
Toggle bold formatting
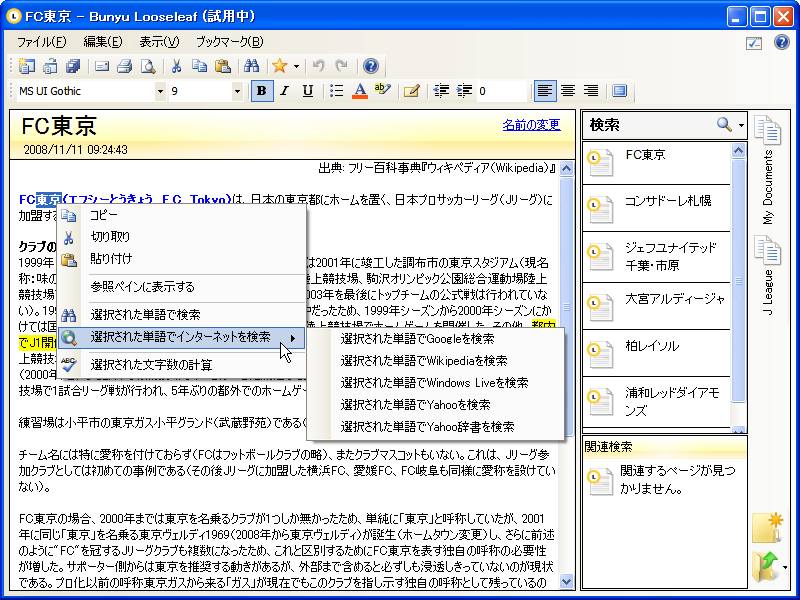[262, 91]
